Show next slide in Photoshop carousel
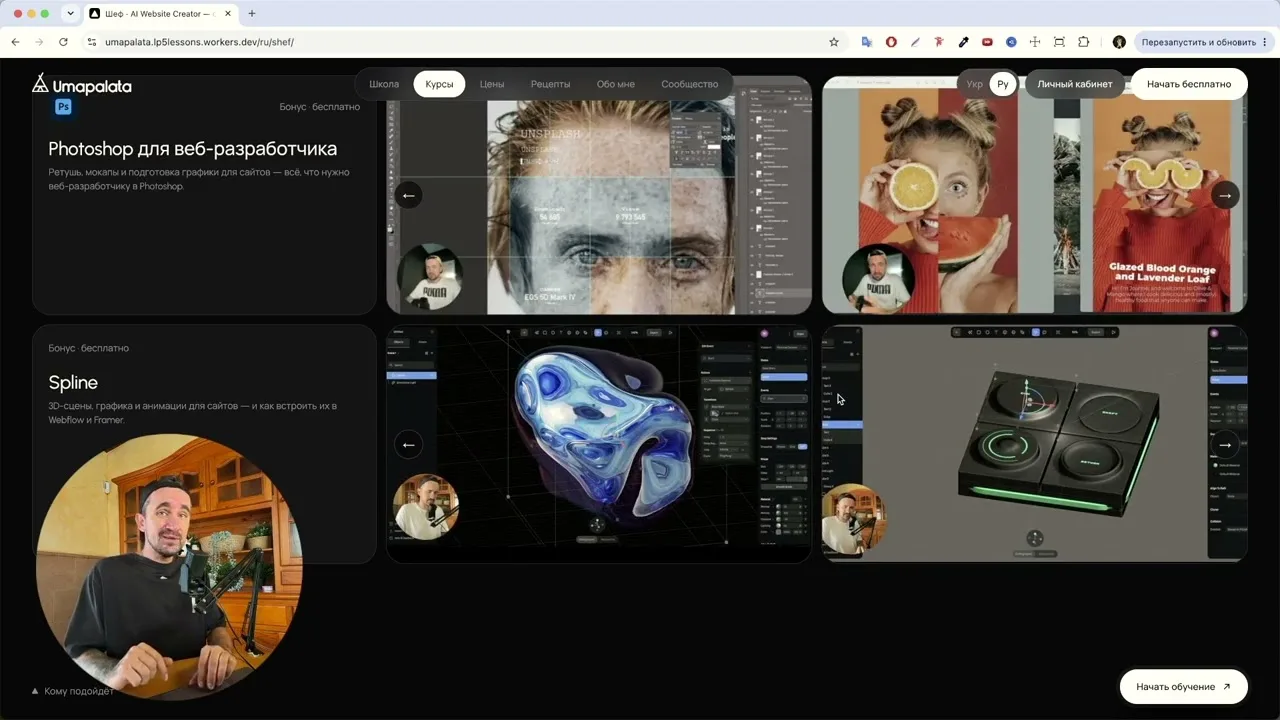Screen dimensions: 1280x720 (x=1225, y=195)
